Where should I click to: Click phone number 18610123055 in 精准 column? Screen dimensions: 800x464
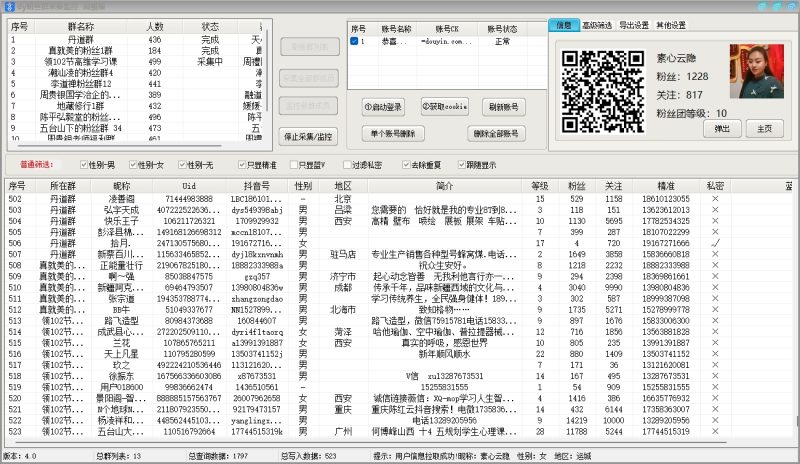point(665,199)
